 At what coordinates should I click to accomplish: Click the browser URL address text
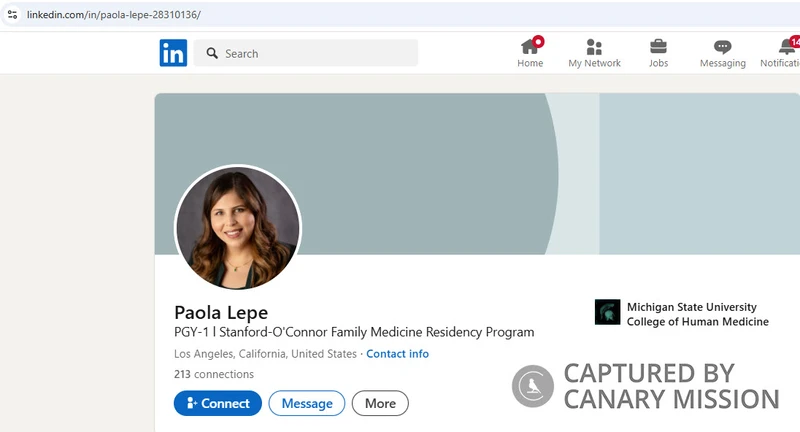[113, 15]
